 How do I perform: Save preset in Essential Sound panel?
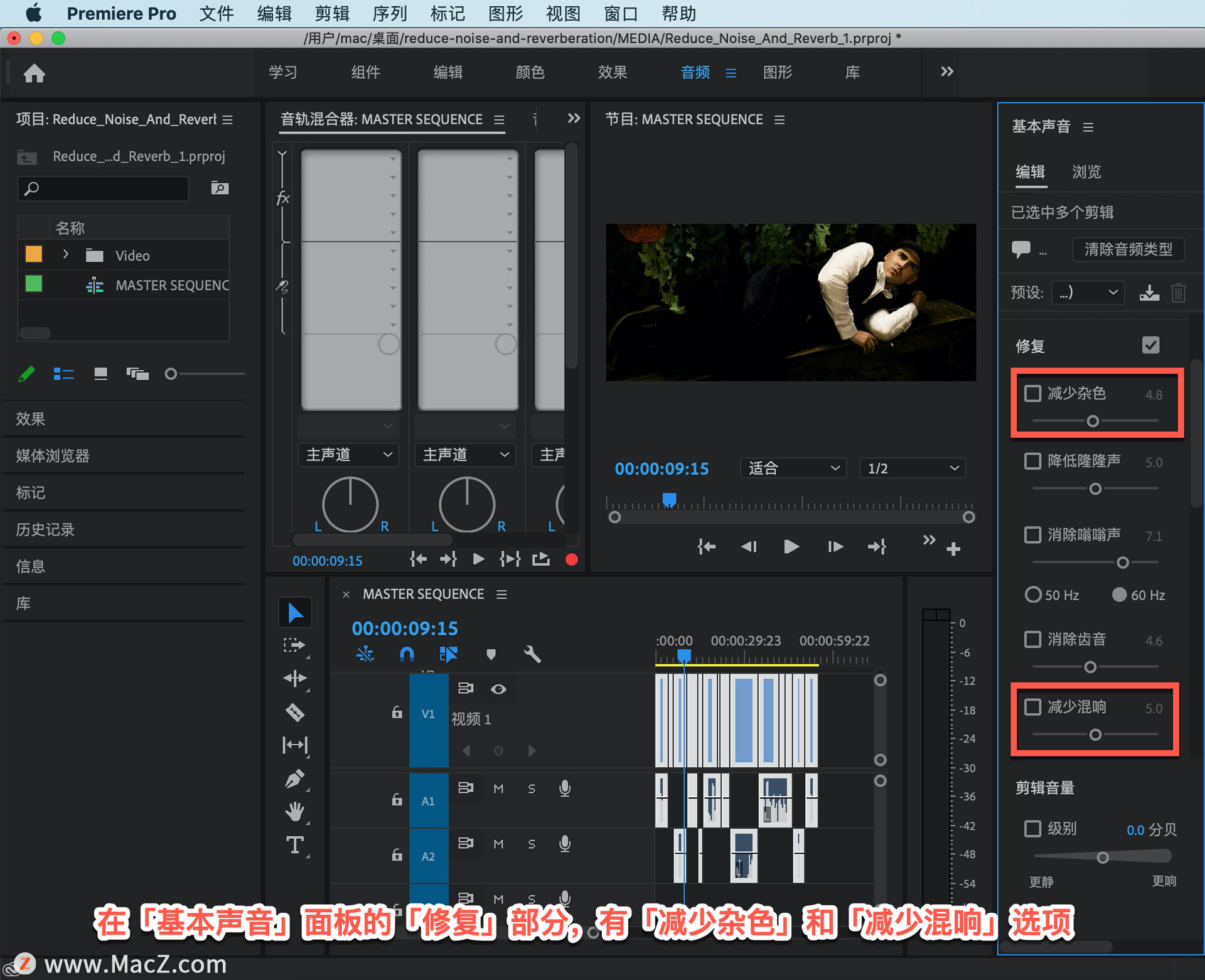point(1149,293)
